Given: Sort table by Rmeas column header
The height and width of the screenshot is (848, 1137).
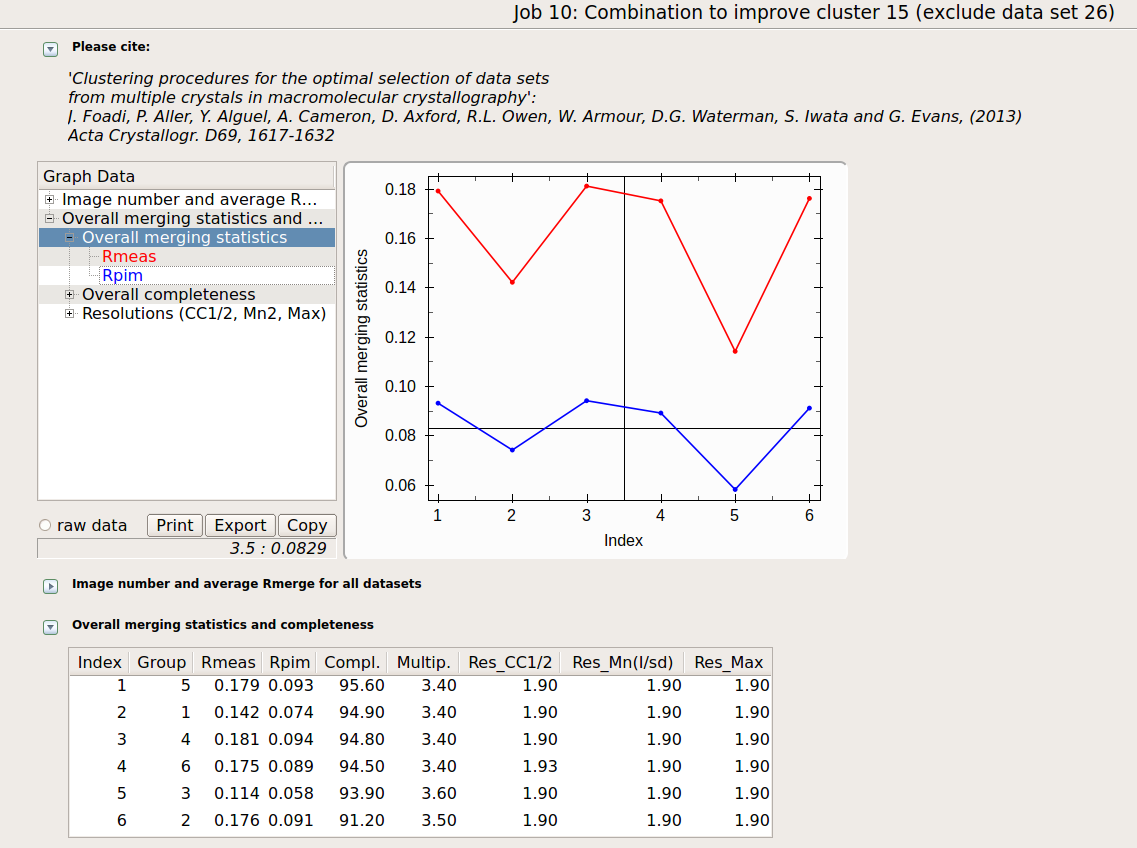Looking at the screenshot, I should click(228, 662).
